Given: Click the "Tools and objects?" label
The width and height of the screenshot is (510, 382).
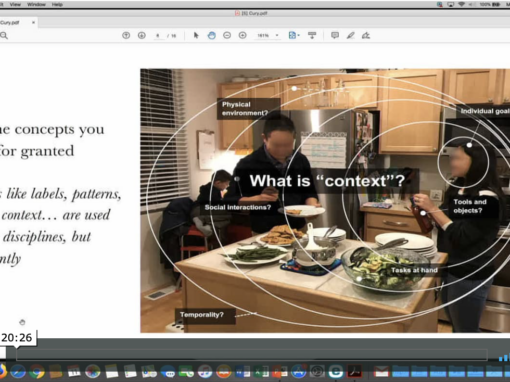Looking at the screenshot, I should pos(470,206).
